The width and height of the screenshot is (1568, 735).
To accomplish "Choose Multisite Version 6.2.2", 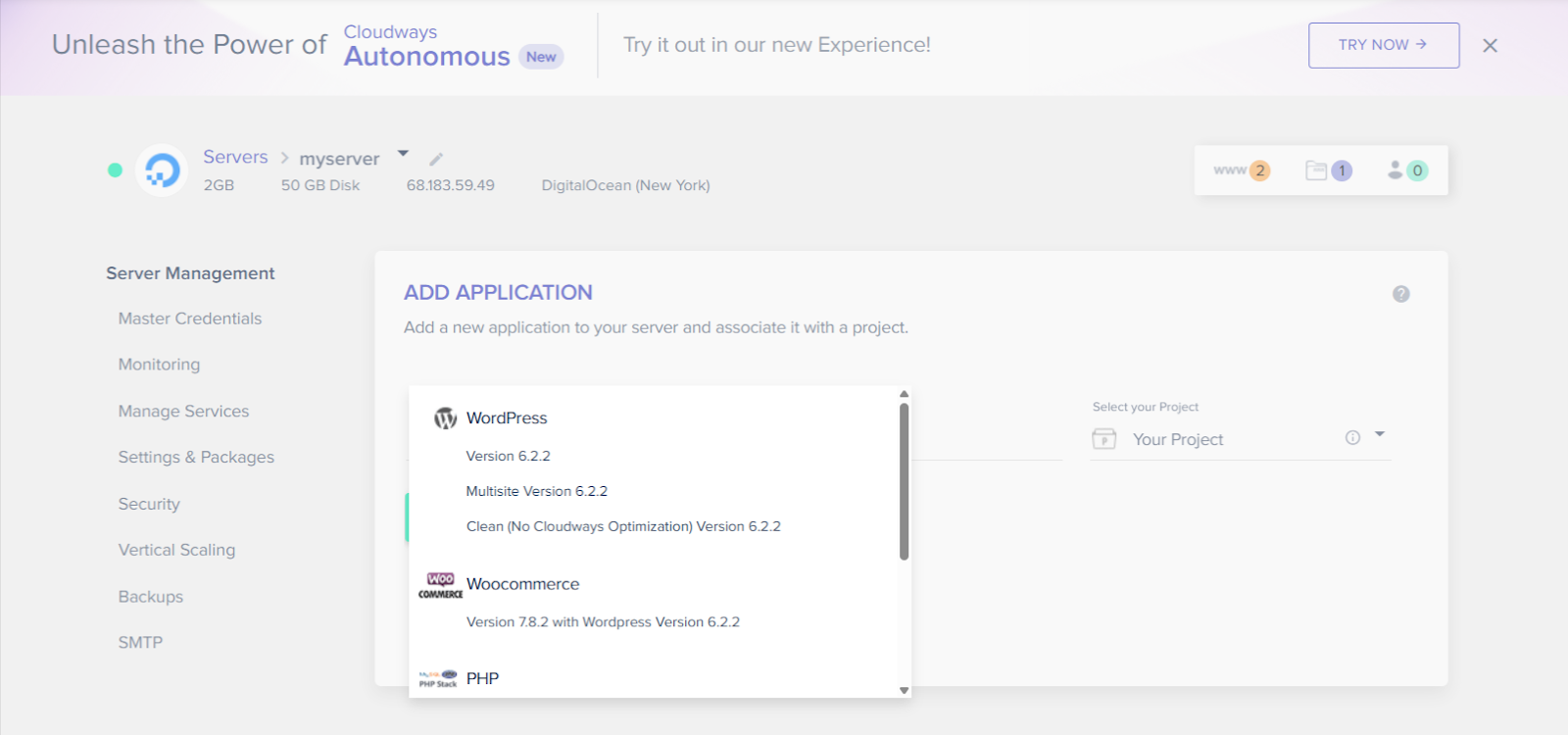I will pos(536,491).
